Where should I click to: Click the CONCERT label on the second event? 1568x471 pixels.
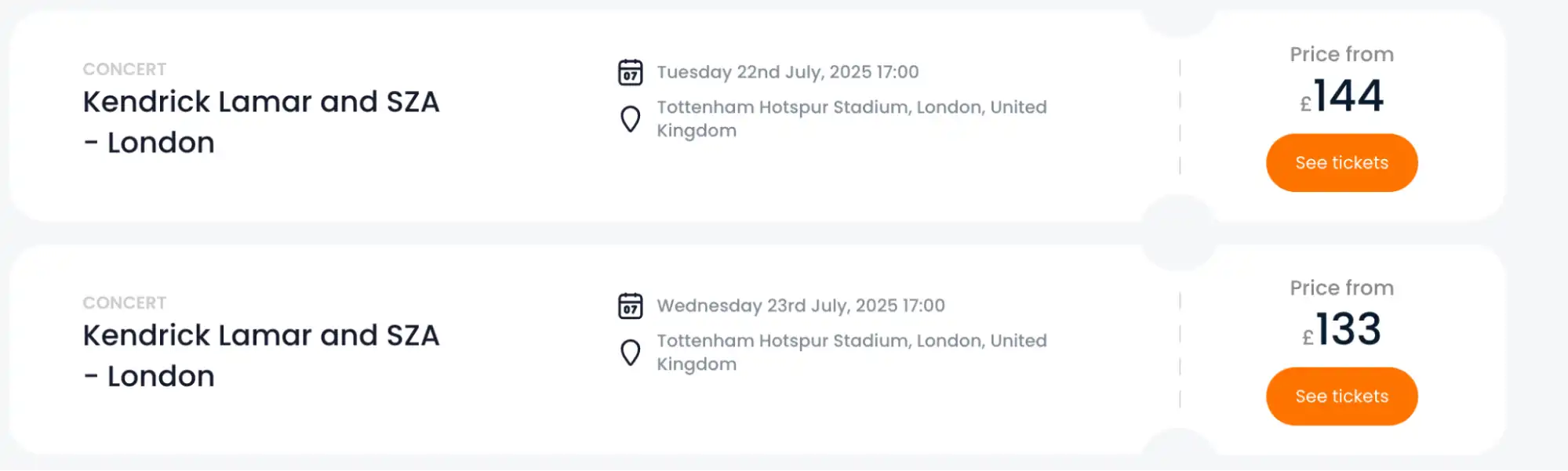tap(124, 303)
